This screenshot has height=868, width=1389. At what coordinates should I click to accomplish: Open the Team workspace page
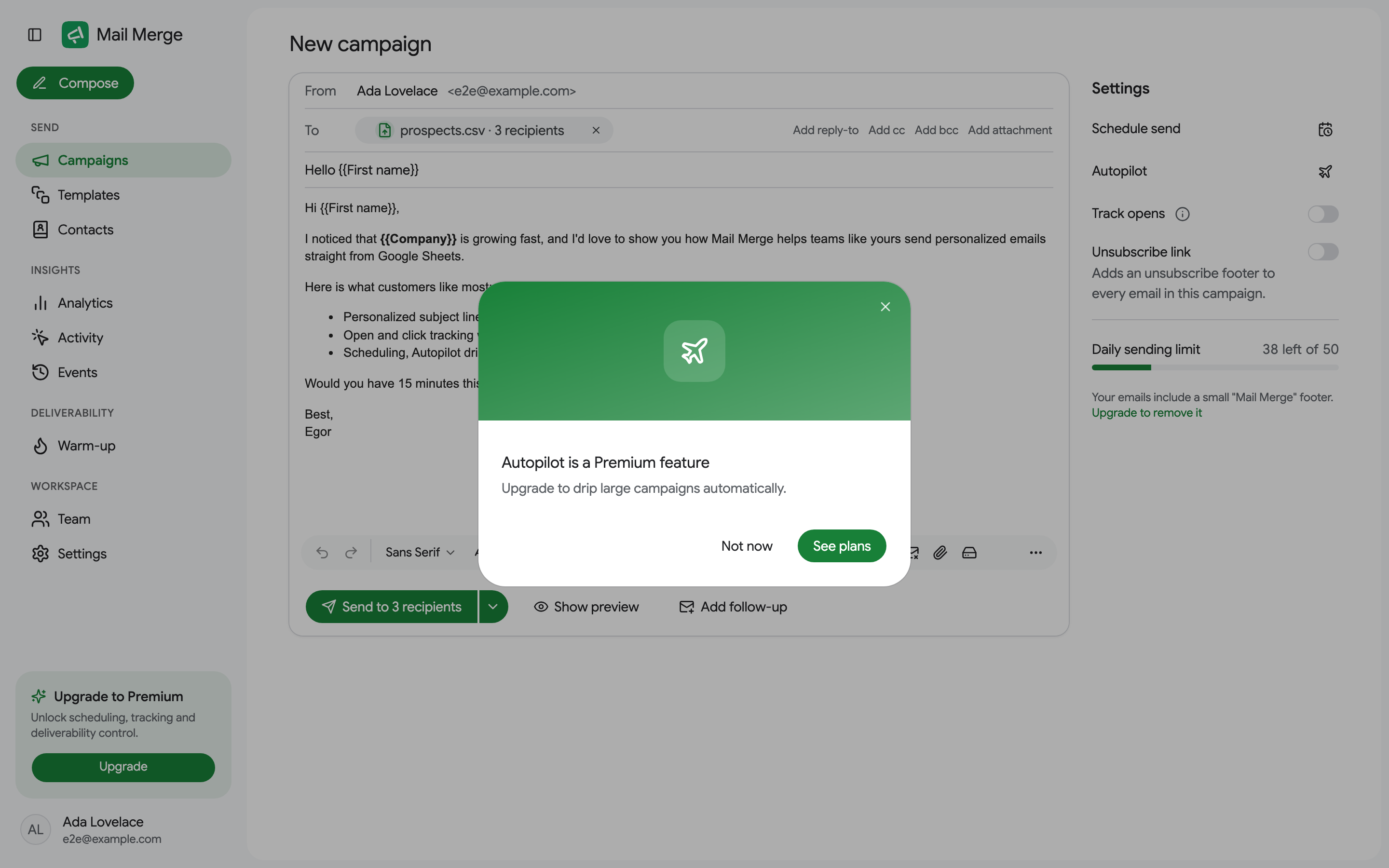pyautogui.click(x=123, y=519)
